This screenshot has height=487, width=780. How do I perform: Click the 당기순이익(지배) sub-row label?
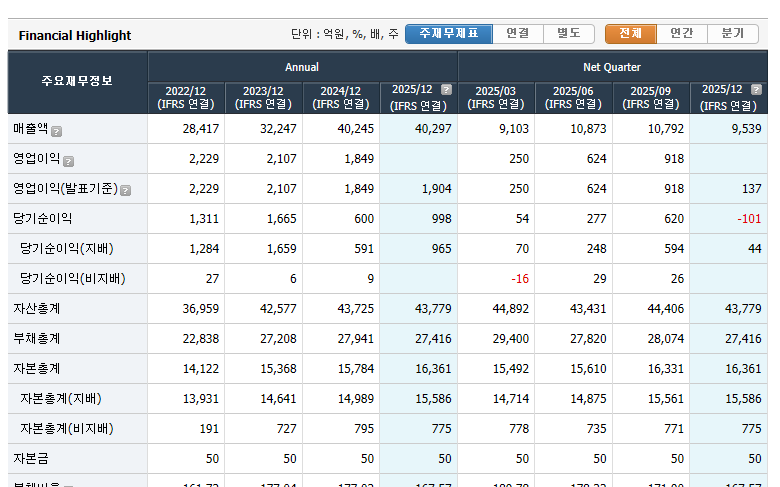click(x=66, y=249)
